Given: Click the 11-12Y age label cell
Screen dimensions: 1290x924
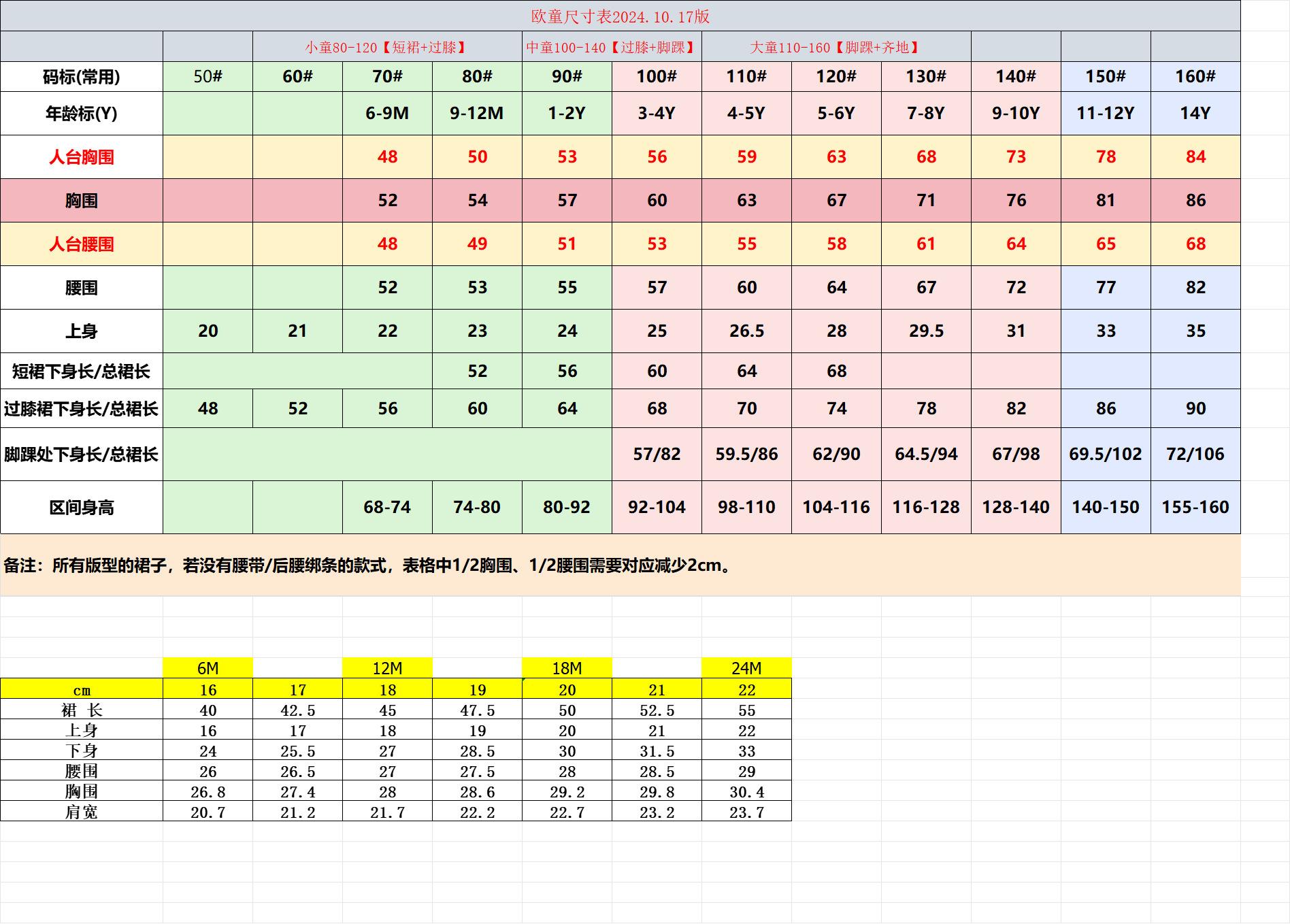Looking at the screenshot, I should pyautogui.click(x=1105, y=113).
